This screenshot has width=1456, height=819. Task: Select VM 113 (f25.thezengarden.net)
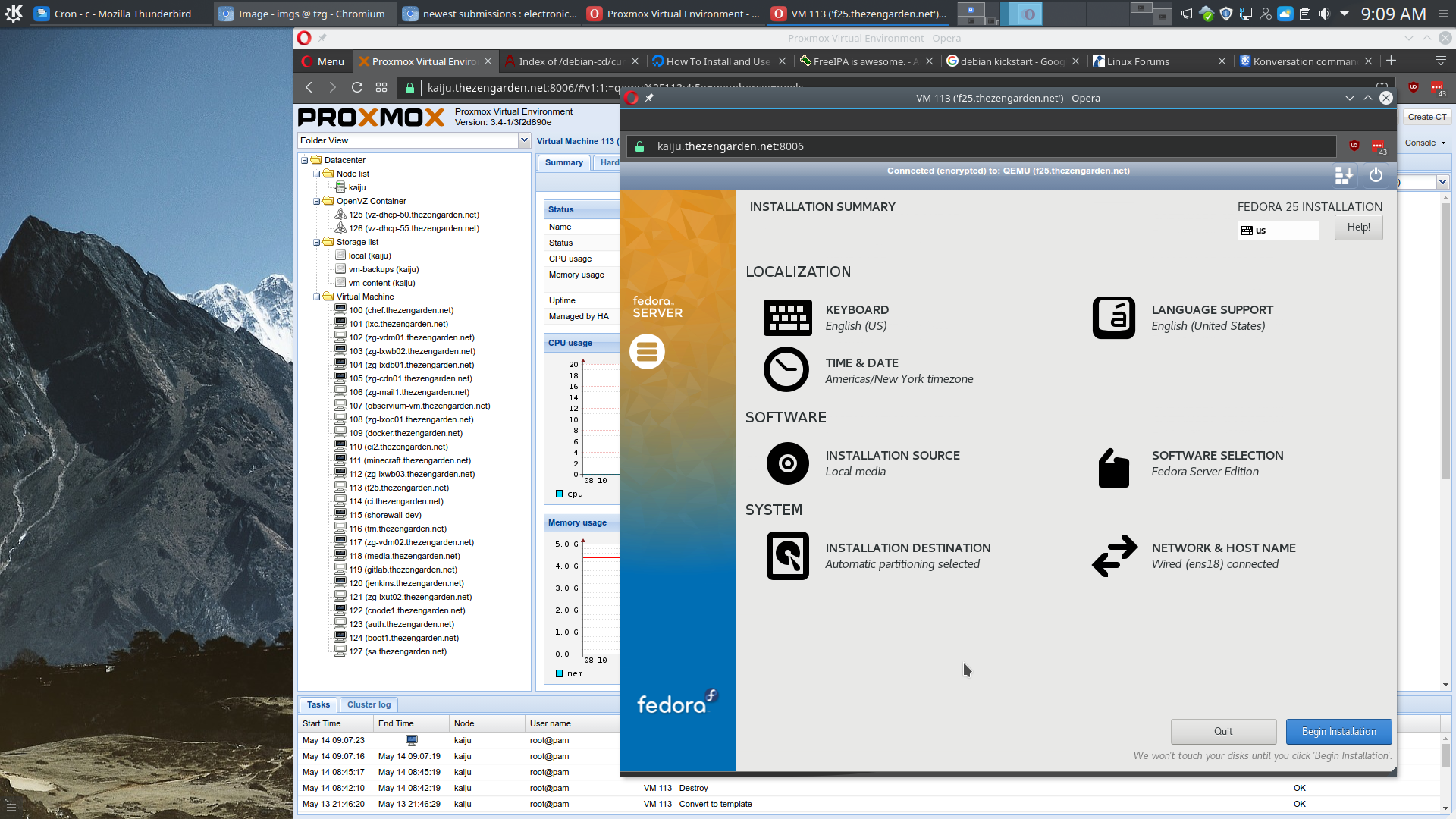point(398,488)
